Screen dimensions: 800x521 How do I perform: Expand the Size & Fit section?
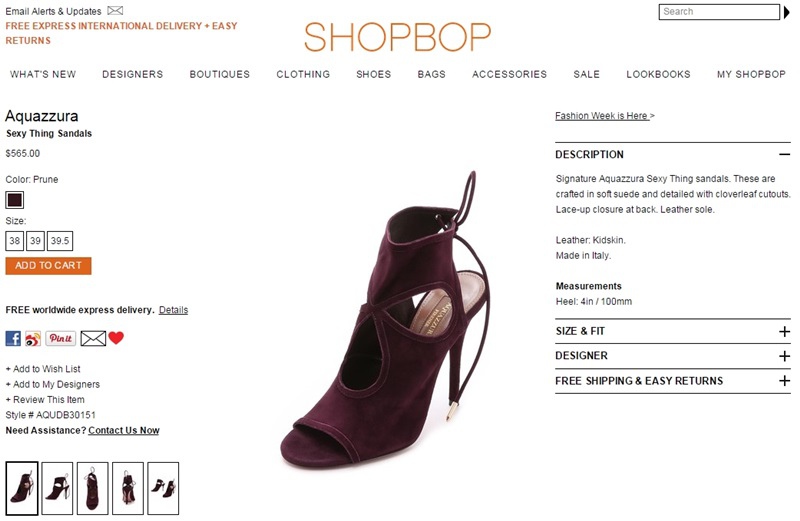click(x=785, y=332)
